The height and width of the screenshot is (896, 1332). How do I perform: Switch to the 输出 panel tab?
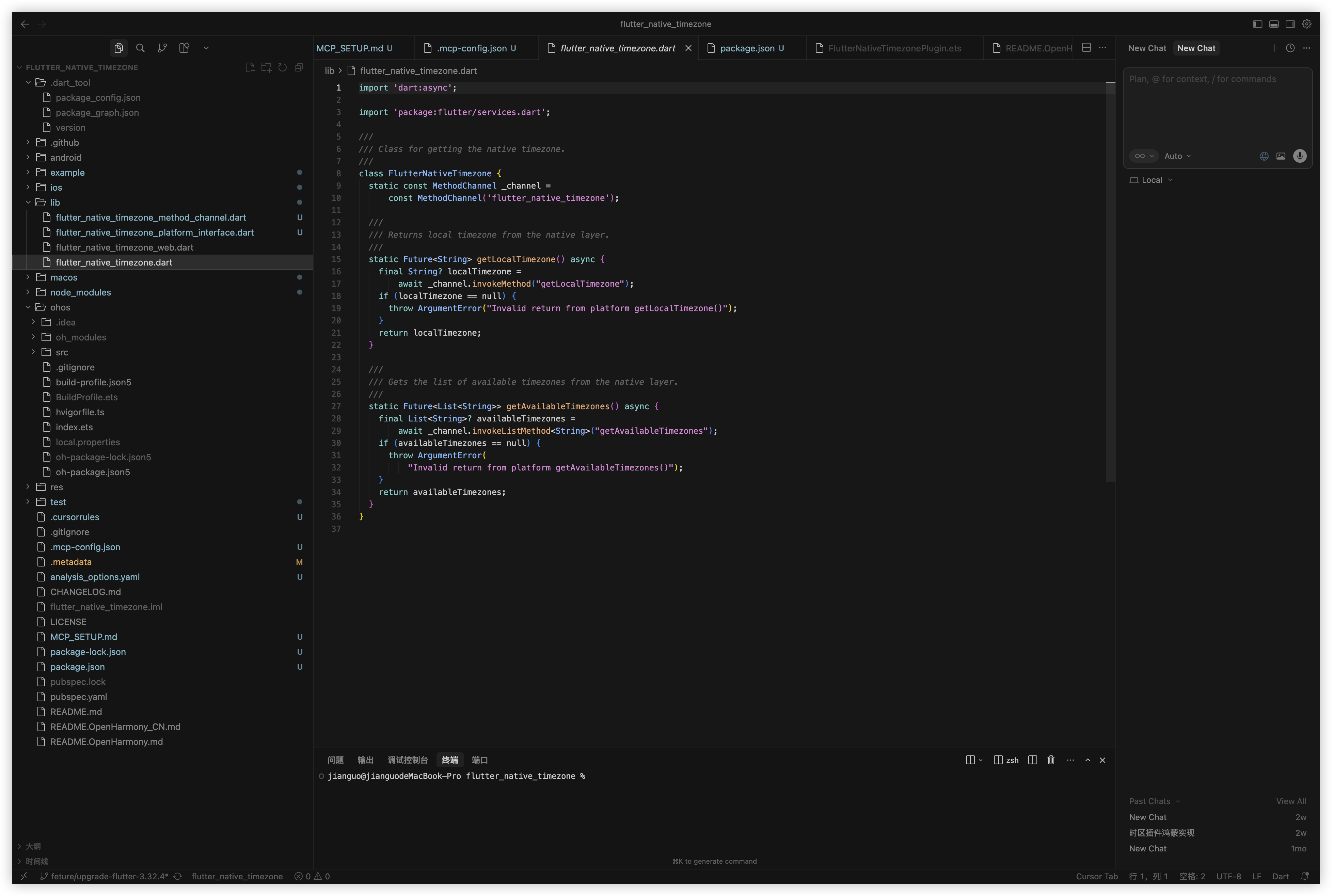tap(365, 760)
